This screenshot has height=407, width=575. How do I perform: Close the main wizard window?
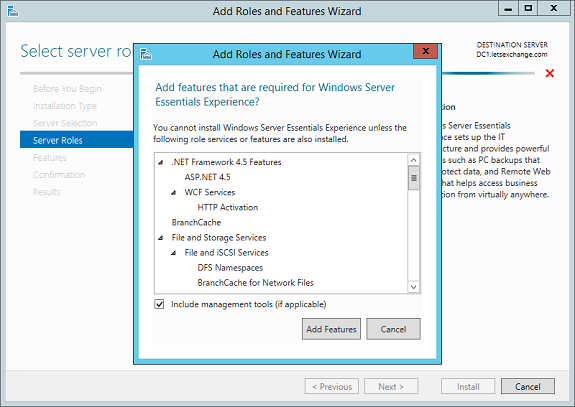[554, 8]
